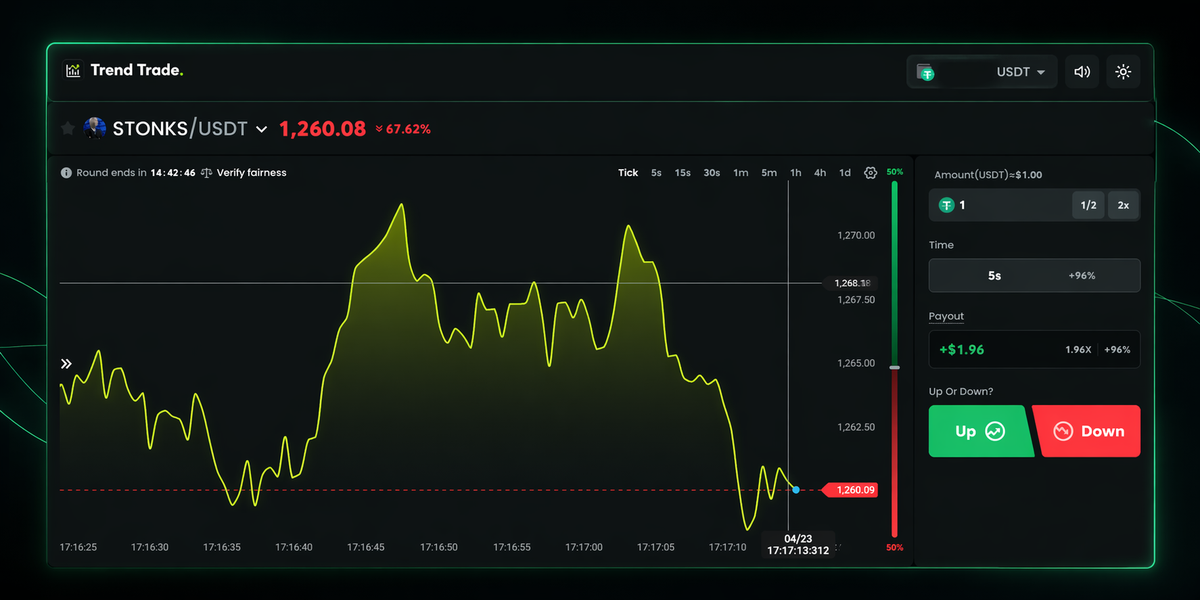The image size is (1200, 600).
Task: Click the wallet icon in the currency selector
Action: 927,72
